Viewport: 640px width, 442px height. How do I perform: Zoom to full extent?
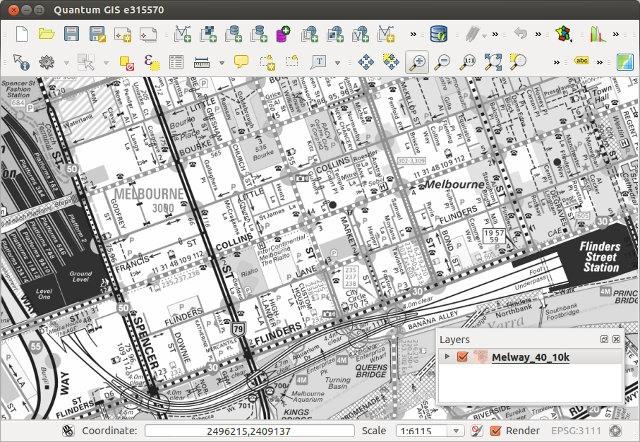[493, 62]
